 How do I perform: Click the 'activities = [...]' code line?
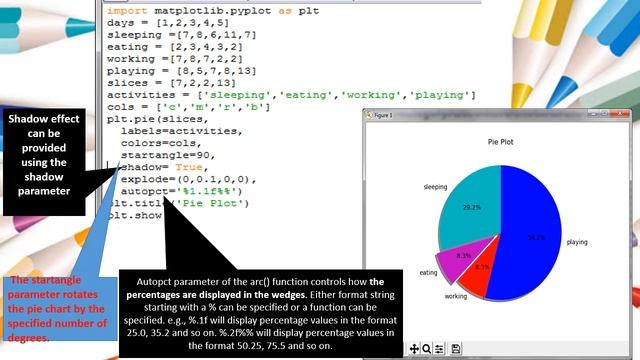coord(291,95)
